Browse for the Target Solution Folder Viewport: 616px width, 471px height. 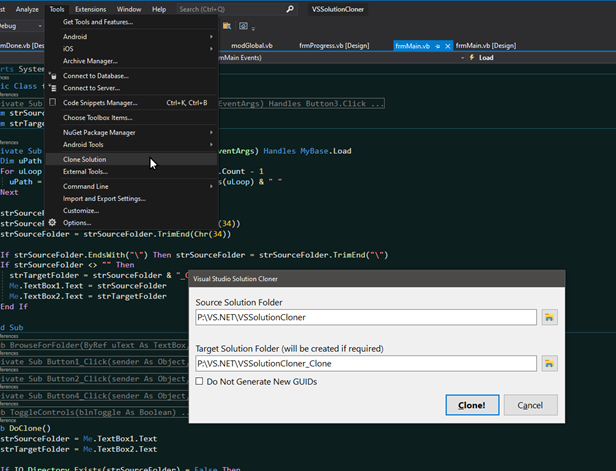click(x=549, y=363)
